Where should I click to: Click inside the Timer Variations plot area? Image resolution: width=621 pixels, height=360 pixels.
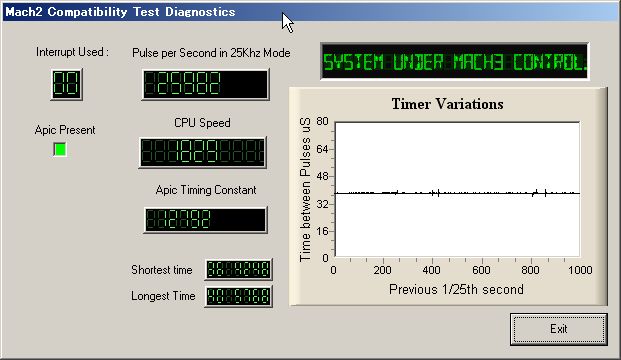[x=457, y=189]
